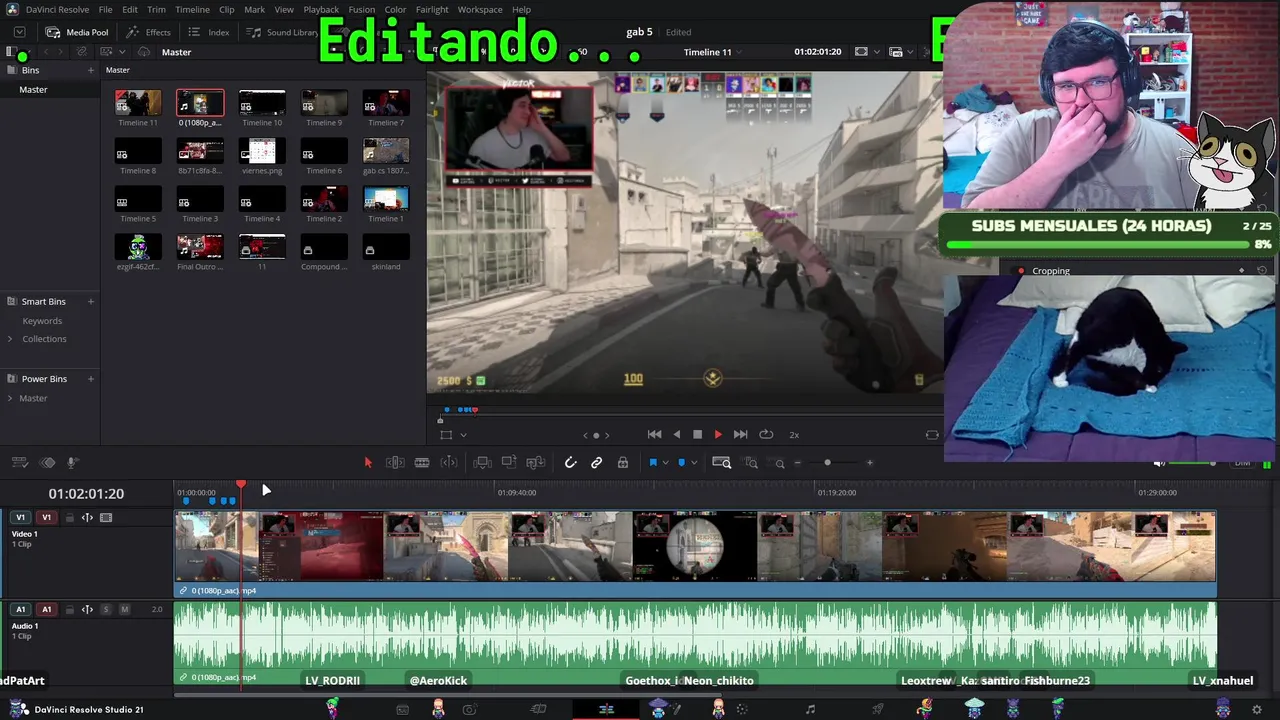Viewport: 1280px width, 720px height.
Task: Click the voiceover microphone icon
Action: point(72,462)
